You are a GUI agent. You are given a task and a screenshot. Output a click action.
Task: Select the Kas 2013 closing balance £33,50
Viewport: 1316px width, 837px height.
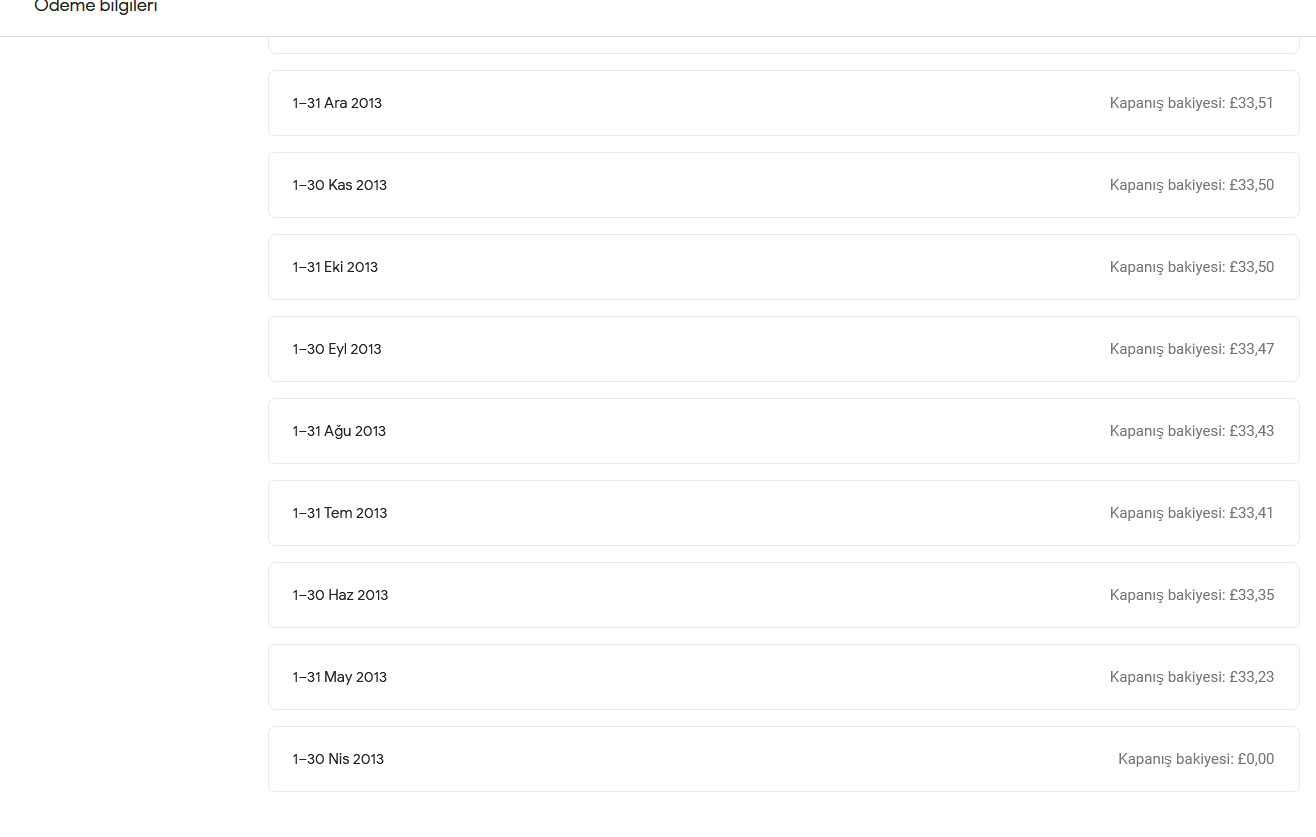pyautogui.click(x=1192, y=185)
